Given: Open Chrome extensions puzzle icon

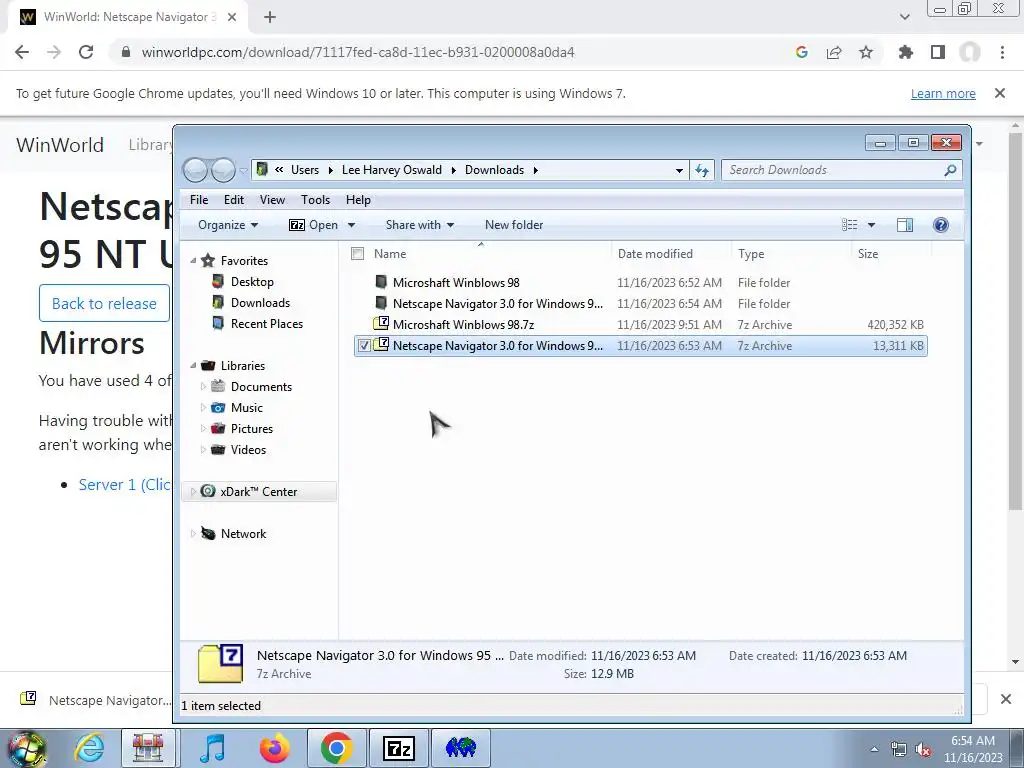Looking at the screenshot, I should [905, 52].
